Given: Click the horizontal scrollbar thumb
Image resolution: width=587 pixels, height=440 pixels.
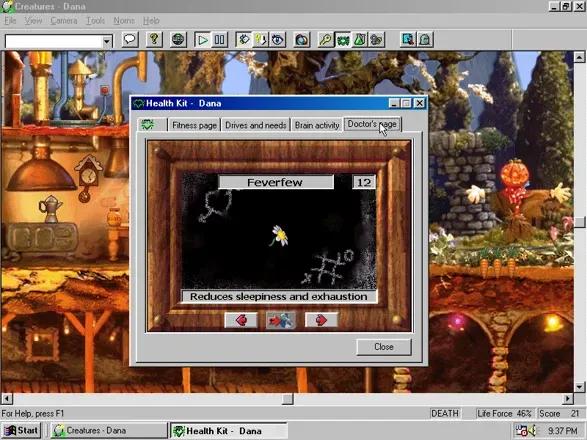Looking at the screenshot, I should [288, 399].
